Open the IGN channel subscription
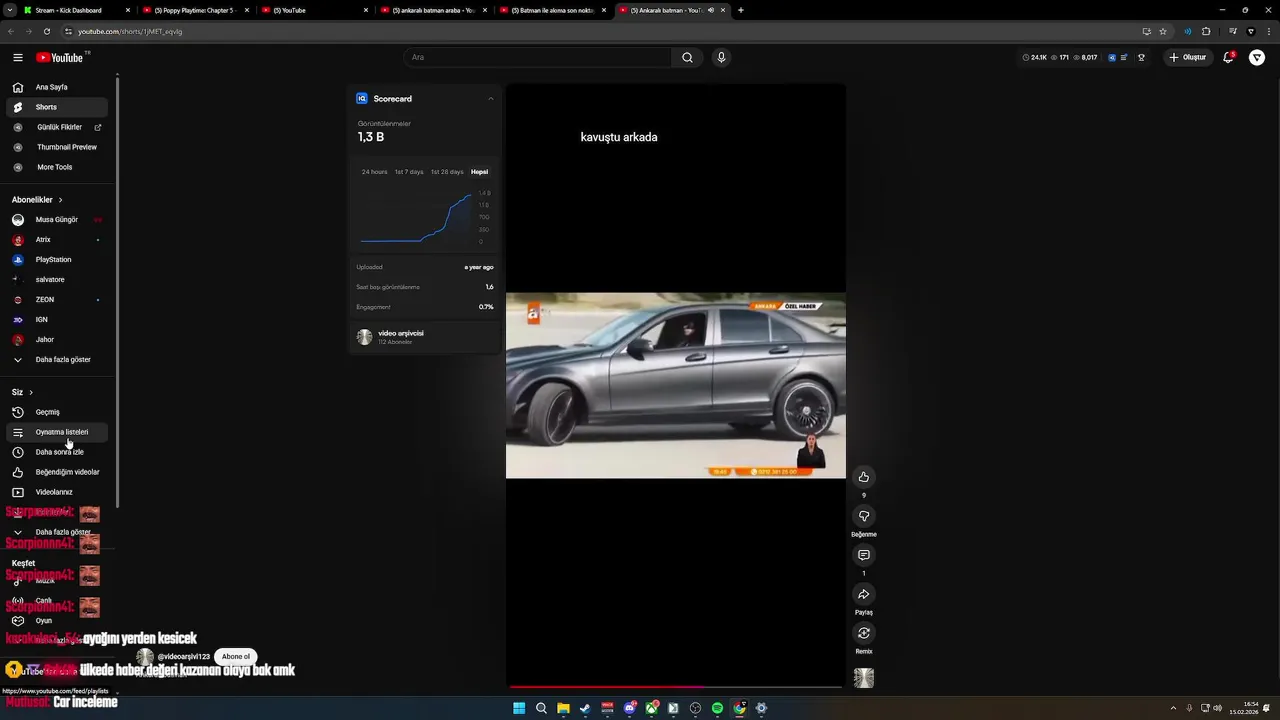Image resolution: width=1280 pixels, height=720 pixels. pyautogui.click(x=57, y=319)
